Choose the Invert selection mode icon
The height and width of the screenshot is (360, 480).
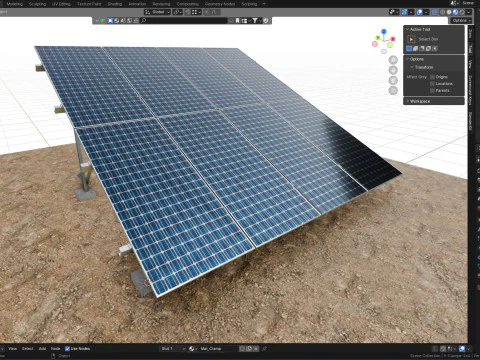click(428, 49)
